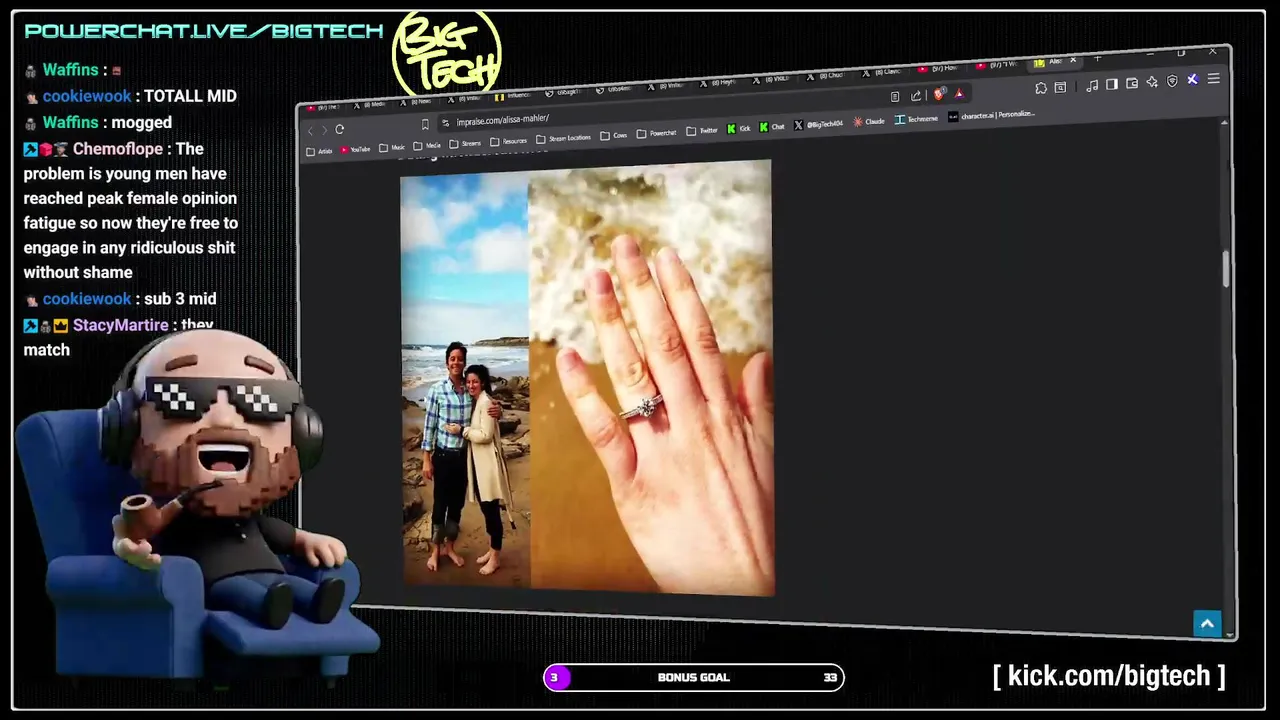Viewport: 1280px width, 720px height.
Task: Click chat username Chemoflope
Action: pos(118,148)
